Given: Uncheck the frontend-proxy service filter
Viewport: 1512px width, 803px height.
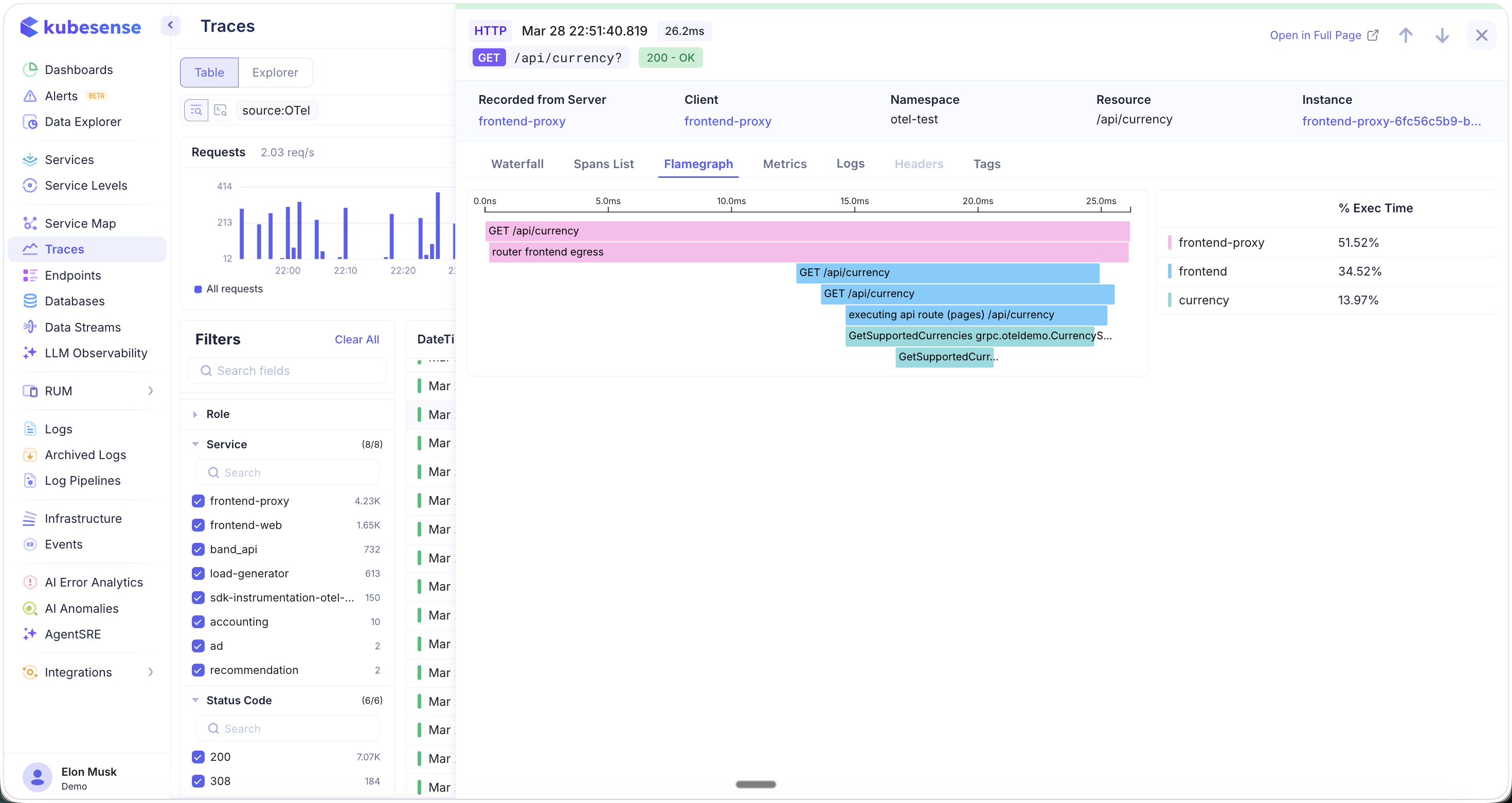Looking at the screenshot, I should pos(198,501).
